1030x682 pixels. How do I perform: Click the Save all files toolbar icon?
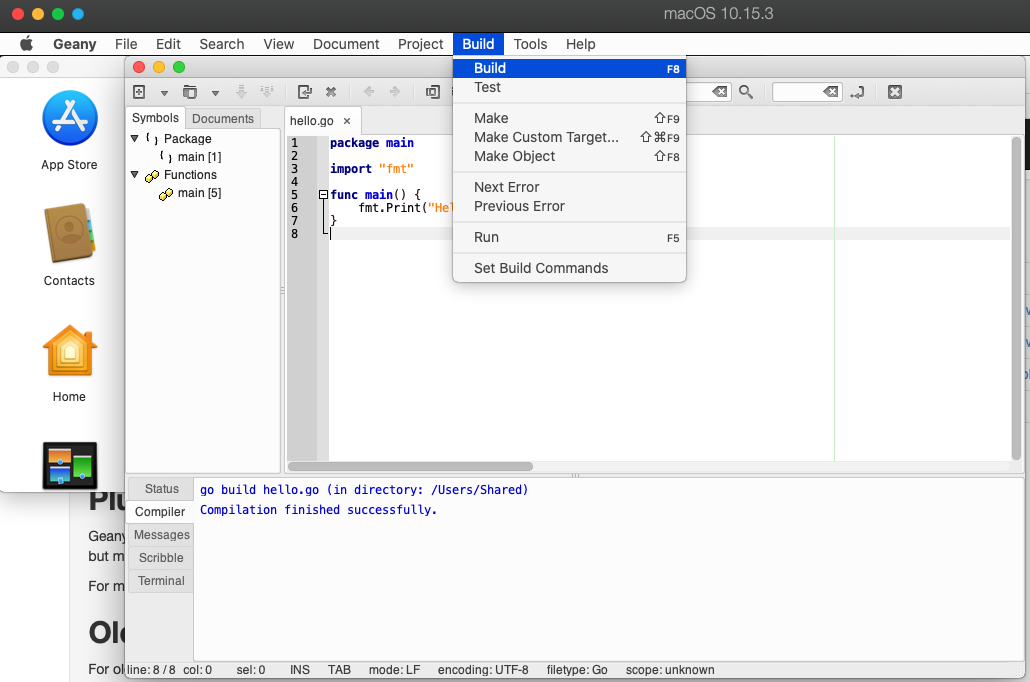pos(267,92)
